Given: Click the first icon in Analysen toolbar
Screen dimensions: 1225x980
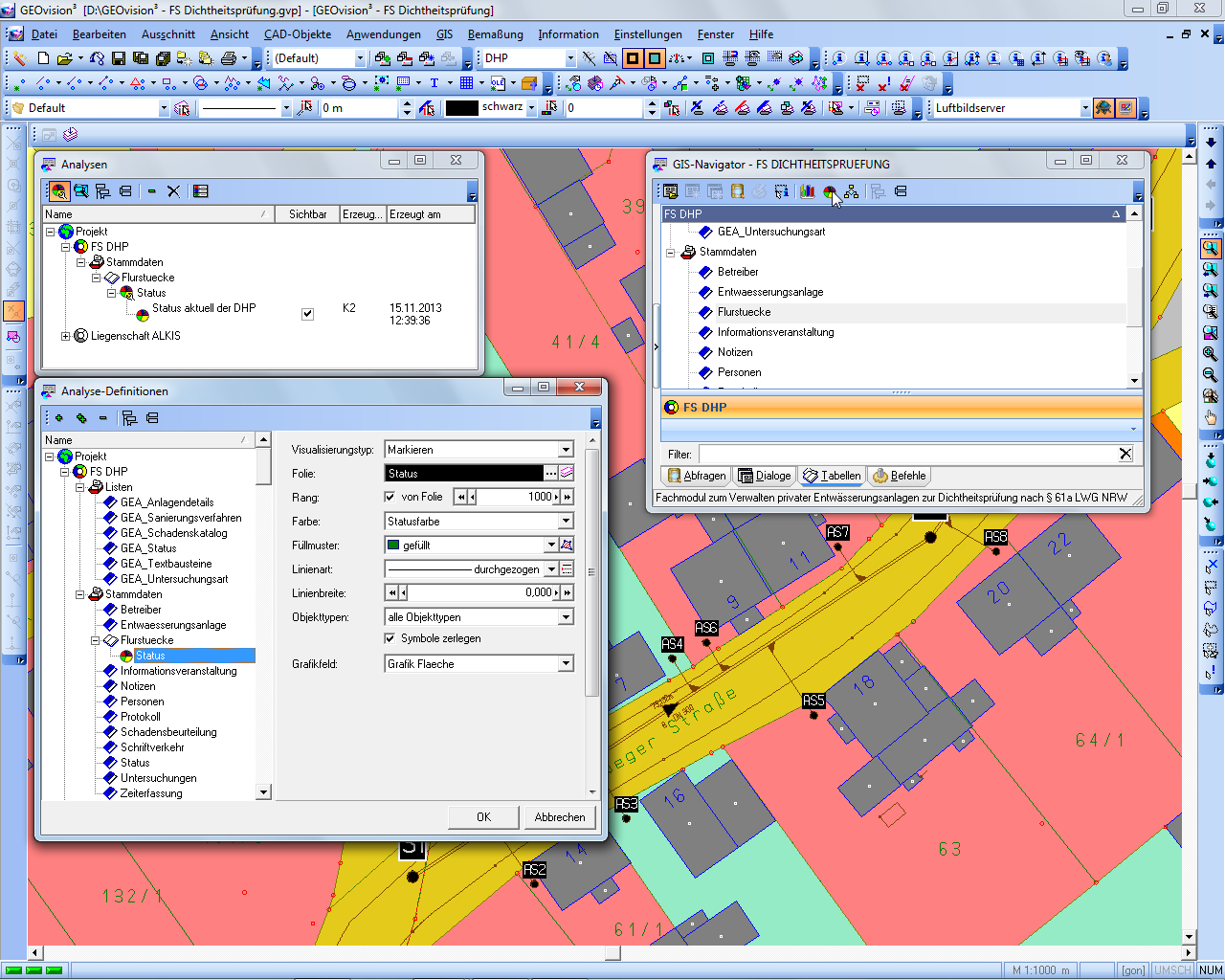Looking at the screenshot, I should [59, 191].
